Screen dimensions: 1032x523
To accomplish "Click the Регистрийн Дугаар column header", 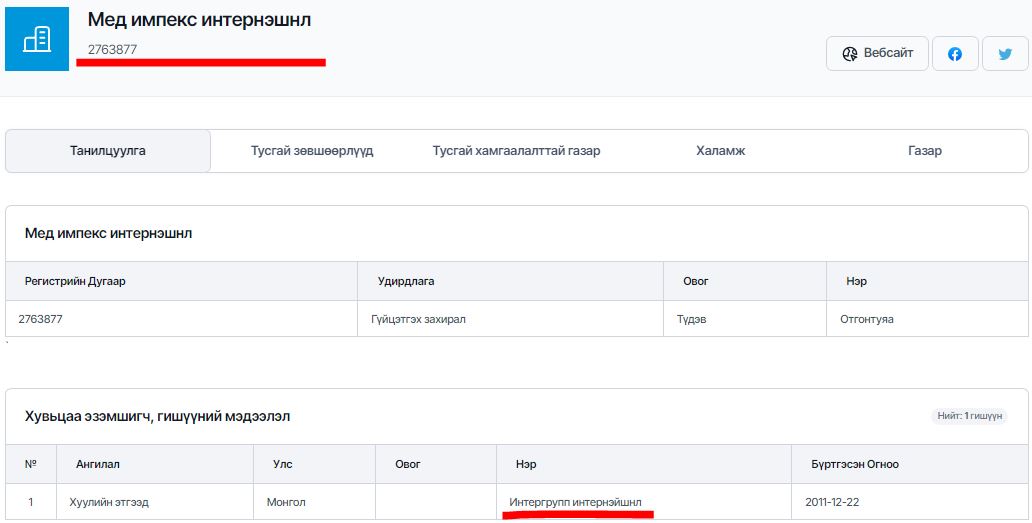I will (x=75, y=281).
